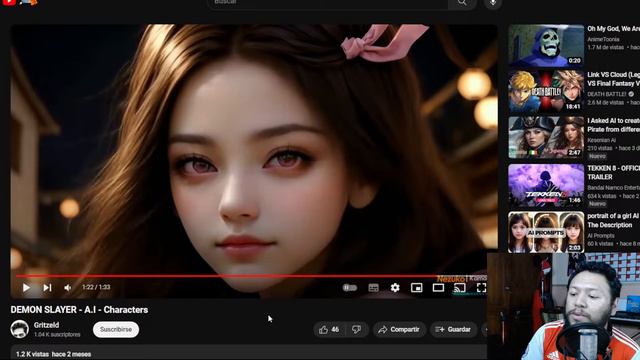Open the AI Prompts girl portrait thumbnail
Viewport: 640px width, 360px height.
pyautogui.click(x=546, y=232)
